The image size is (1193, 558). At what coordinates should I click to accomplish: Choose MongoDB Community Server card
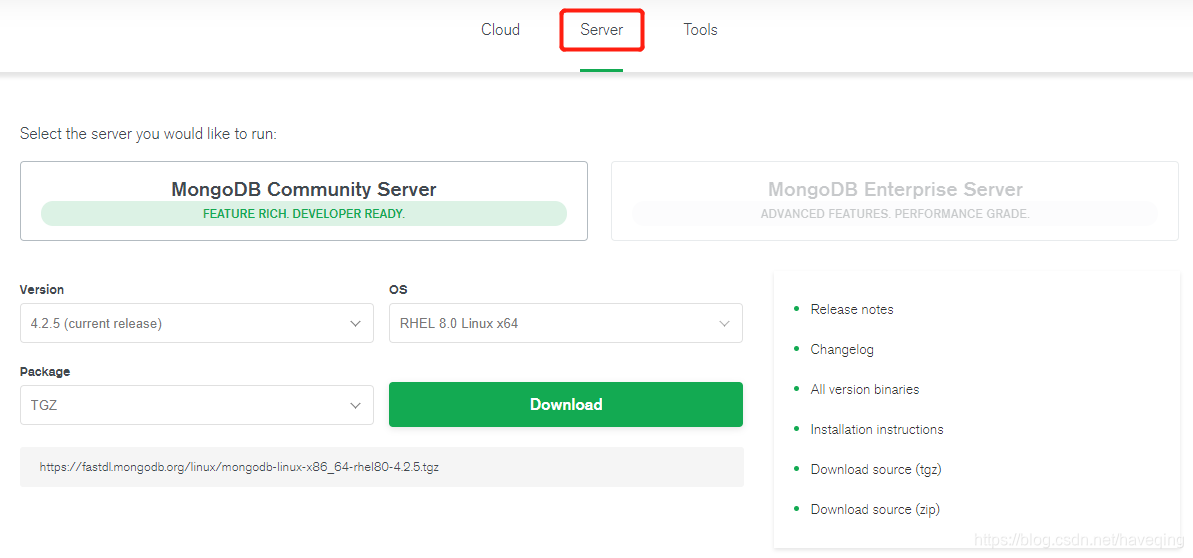(304, 201)
